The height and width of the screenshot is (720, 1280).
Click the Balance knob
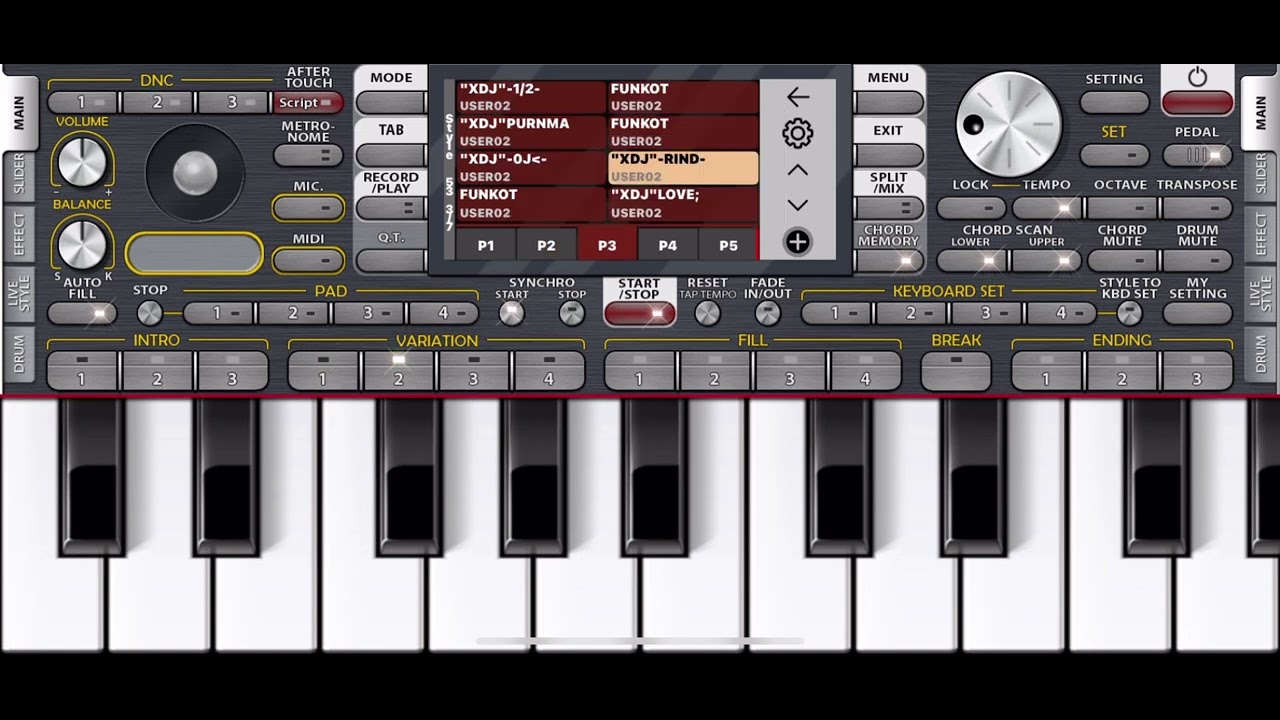tap(82, 244)
